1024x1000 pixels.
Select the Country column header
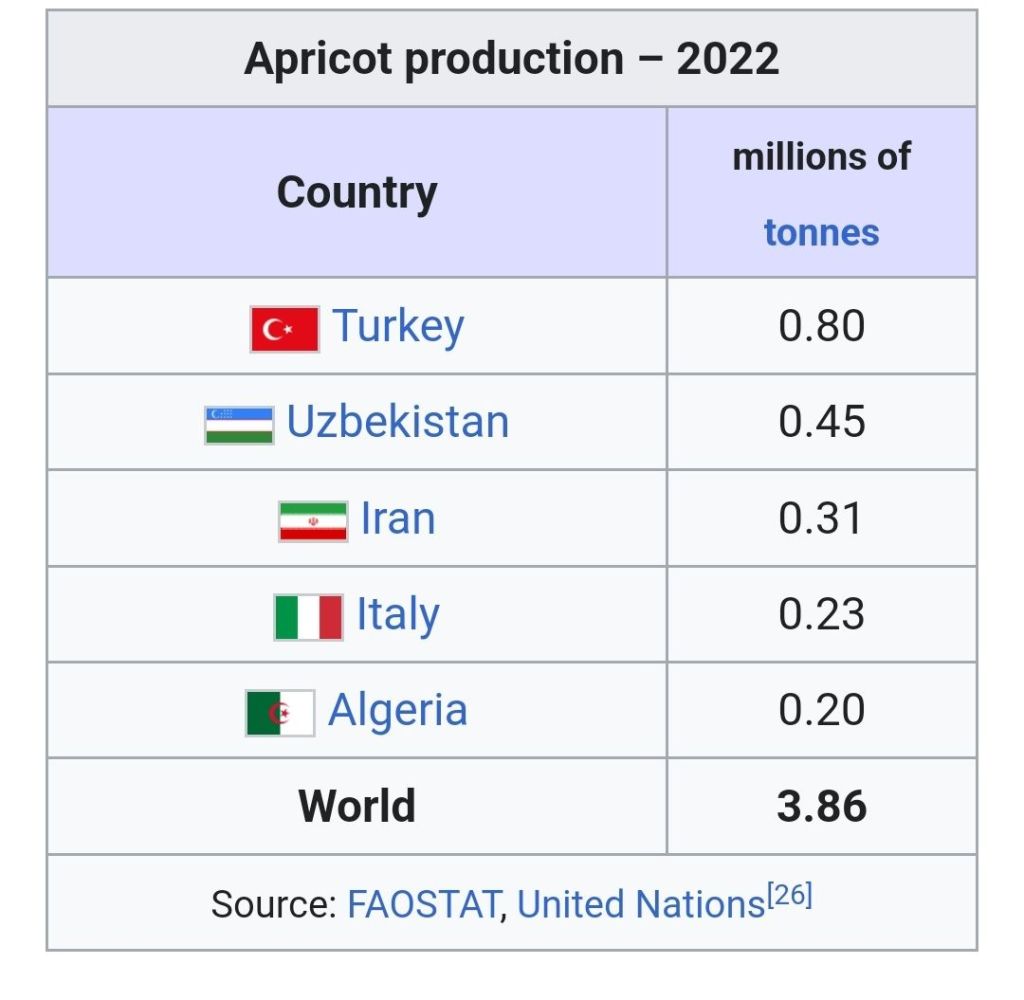357,192
